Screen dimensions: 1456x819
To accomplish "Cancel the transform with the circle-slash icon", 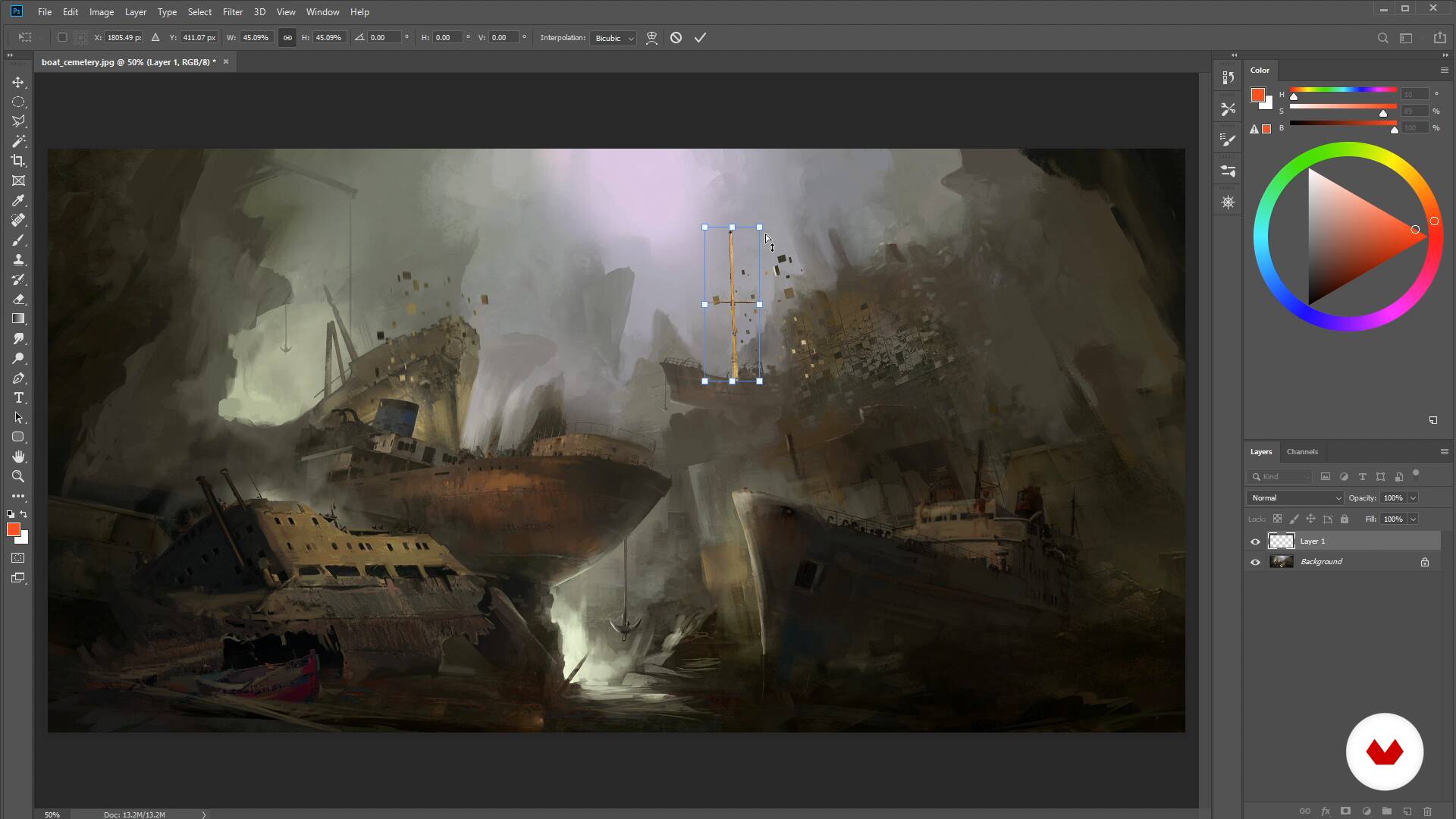I will point(676,37).
